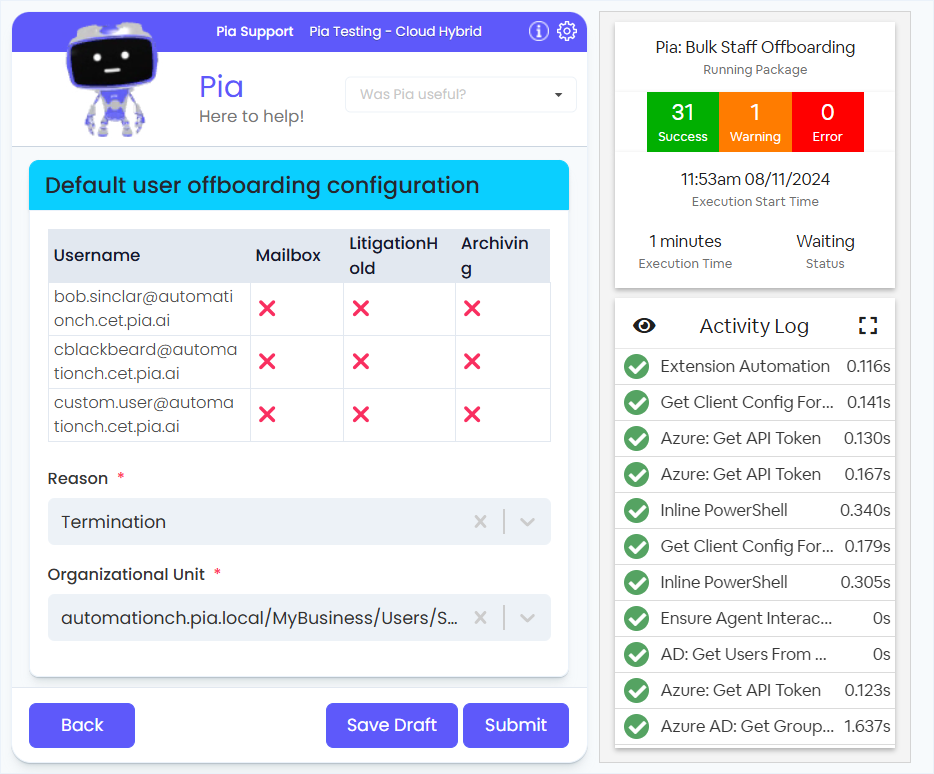Click the green check for the 0.141s Get Client Config entry
The width and height of the screenshot is (934, 774).
pos(637,403)
